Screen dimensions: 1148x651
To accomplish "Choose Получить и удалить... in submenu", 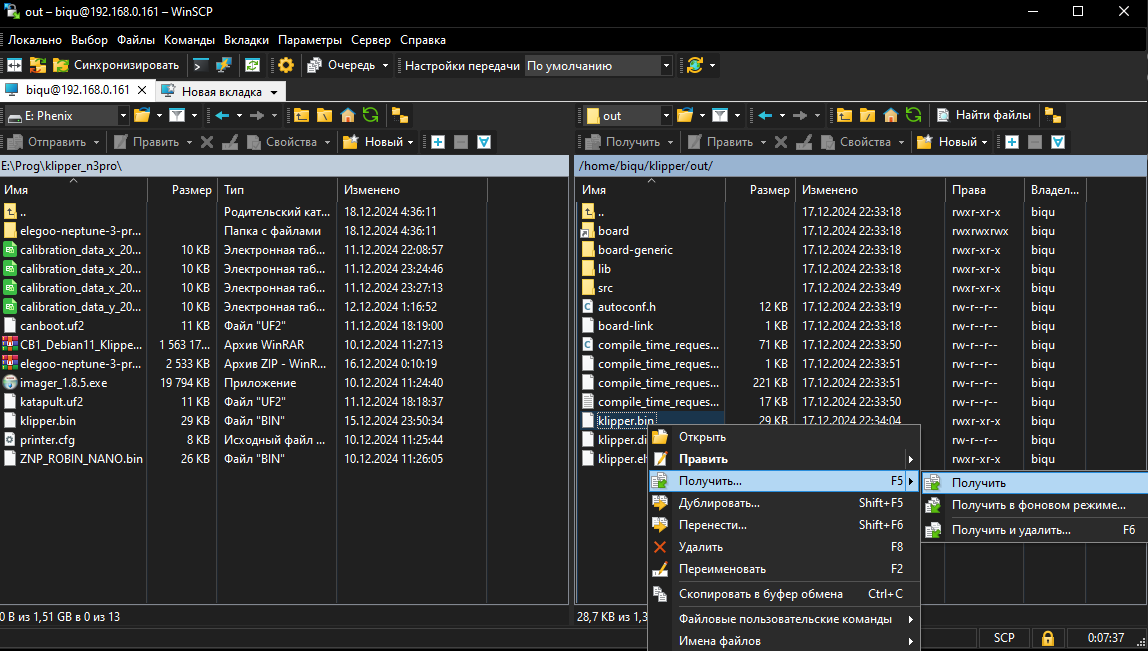I will (x=1035, y=530).
